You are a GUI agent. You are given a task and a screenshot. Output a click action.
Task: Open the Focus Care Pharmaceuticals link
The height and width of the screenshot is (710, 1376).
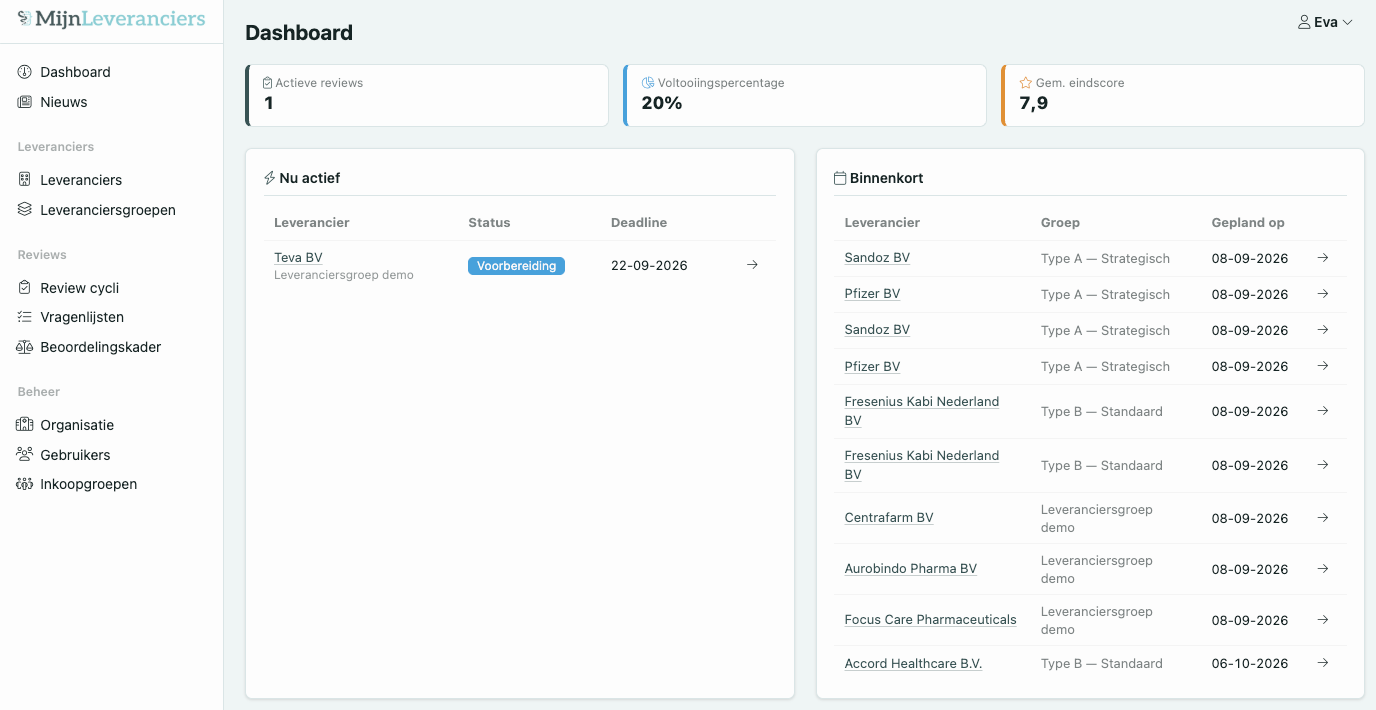[x=931, y=620]
